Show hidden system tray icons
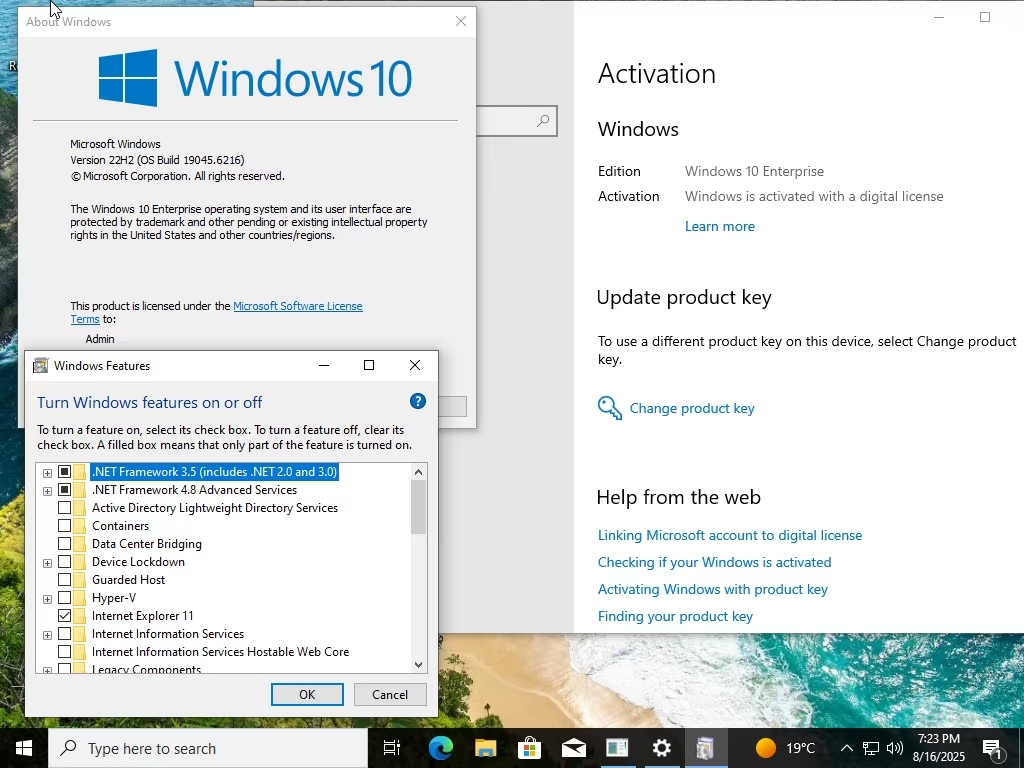Viewport: 1024px width, 768px height. point(846,748)
